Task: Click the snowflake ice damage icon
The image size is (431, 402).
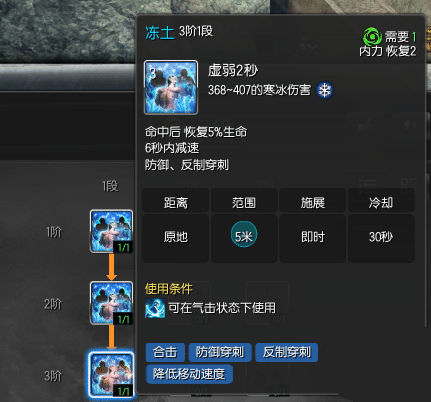Action: pyautogui.click(x=324, y=90)
